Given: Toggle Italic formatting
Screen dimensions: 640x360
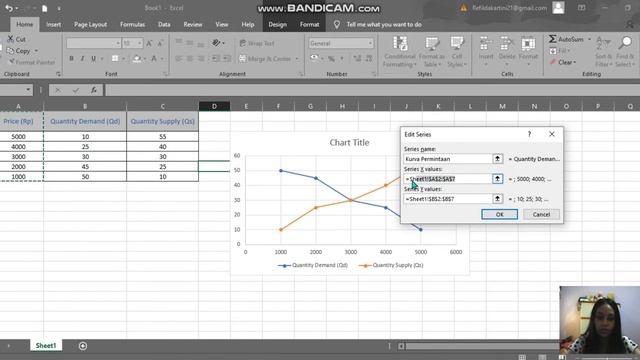Looking at the screenshot, I should coord(82,59).
